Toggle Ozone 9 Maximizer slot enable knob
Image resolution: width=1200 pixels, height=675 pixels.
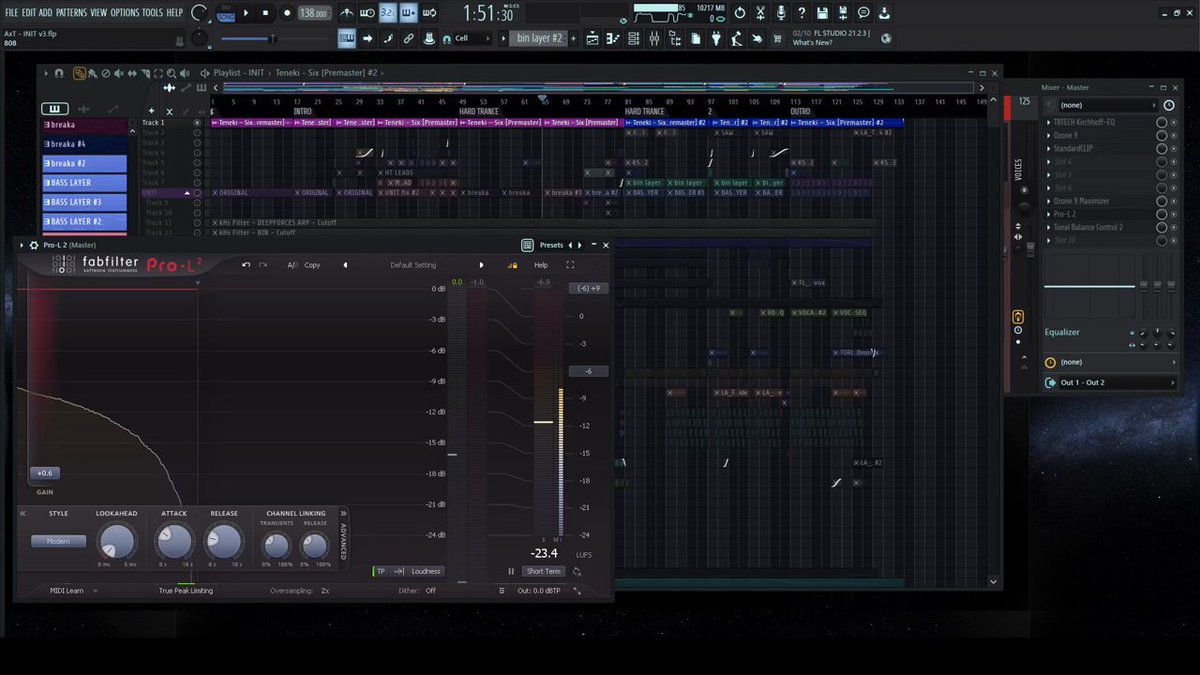1161,201
